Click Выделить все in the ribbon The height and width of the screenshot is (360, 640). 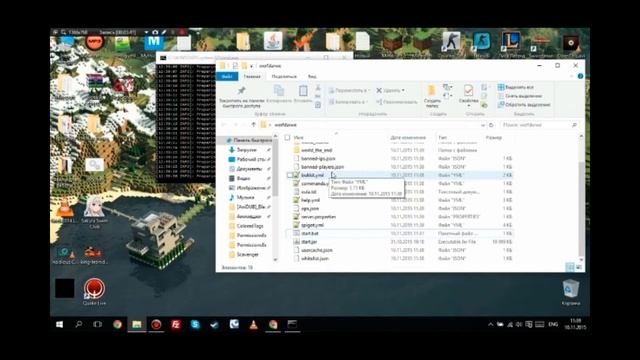click(516, 87)
